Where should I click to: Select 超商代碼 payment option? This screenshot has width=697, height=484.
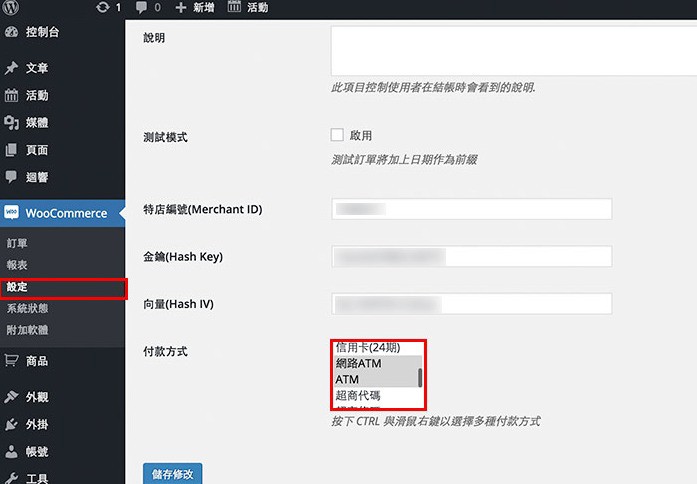[376, 396]
